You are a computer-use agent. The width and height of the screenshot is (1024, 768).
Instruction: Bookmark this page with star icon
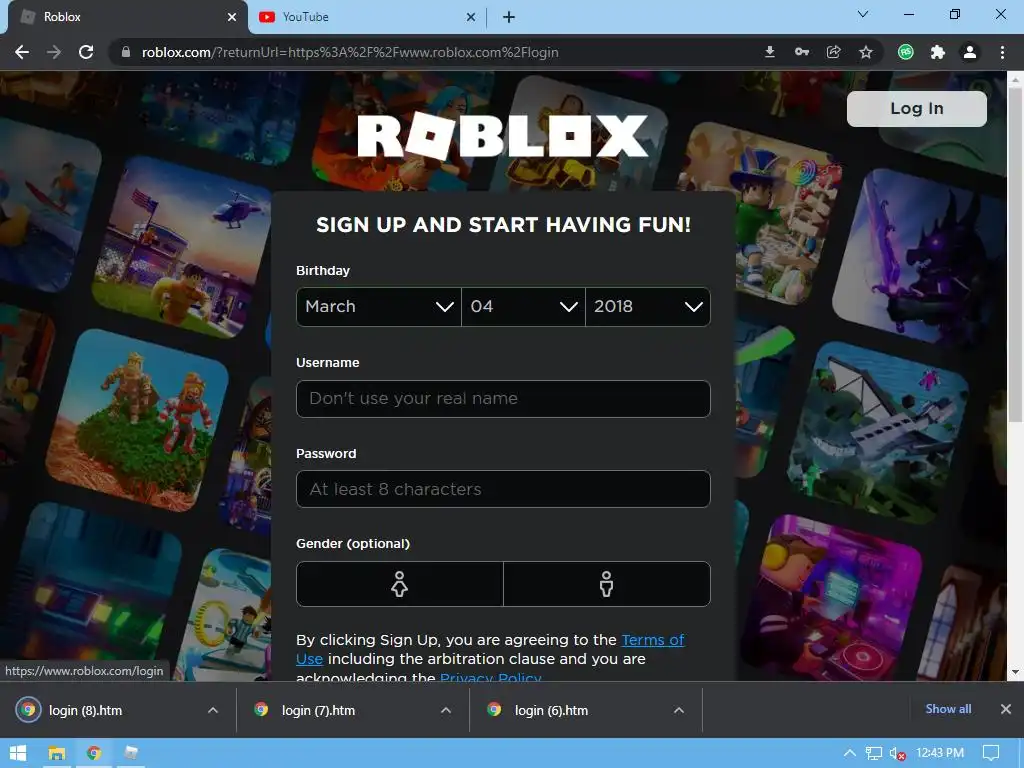coord(866,52)
